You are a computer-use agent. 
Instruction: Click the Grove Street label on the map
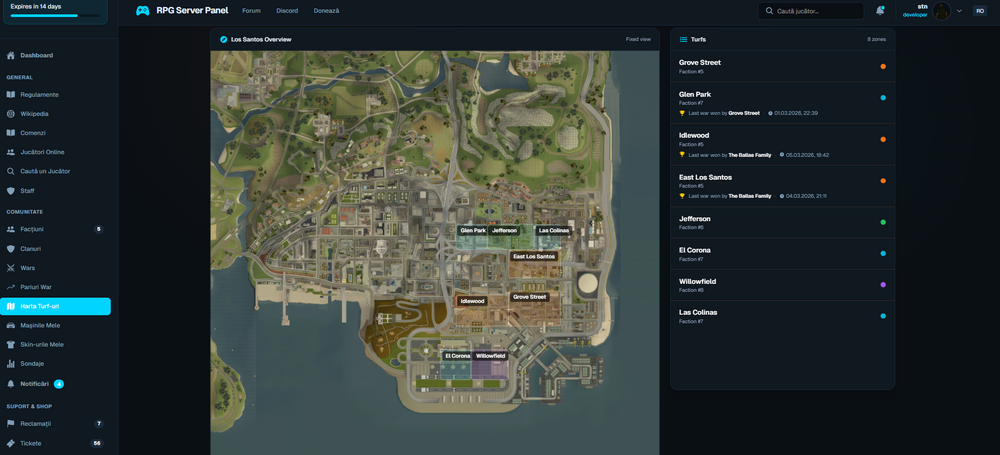[530, 297]
